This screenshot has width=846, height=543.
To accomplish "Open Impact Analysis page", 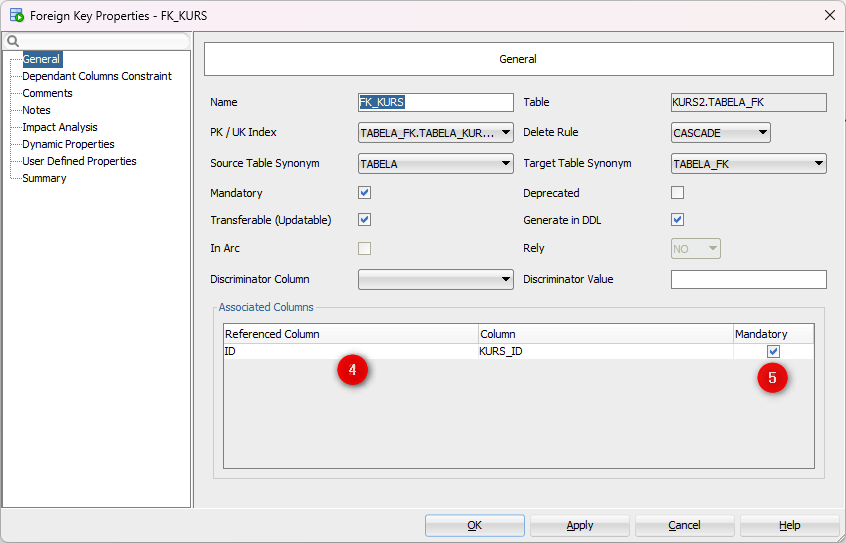I will click(x=60, y=127).
